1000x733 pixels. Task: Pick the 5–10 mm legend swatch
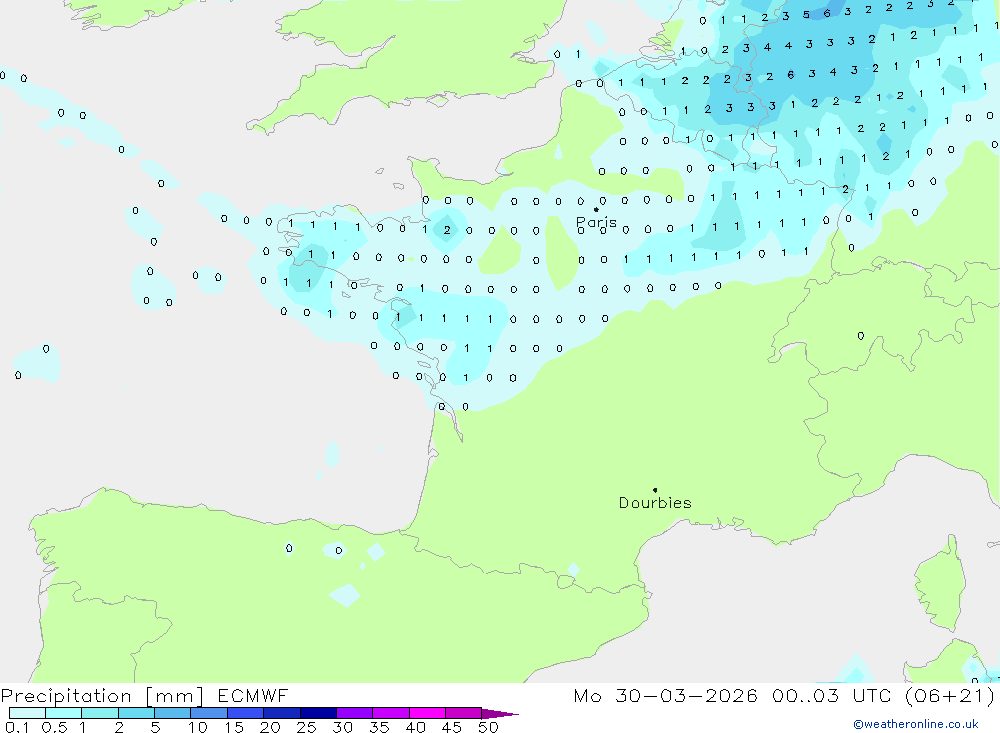pyautogui.click(x=173, y=713)
